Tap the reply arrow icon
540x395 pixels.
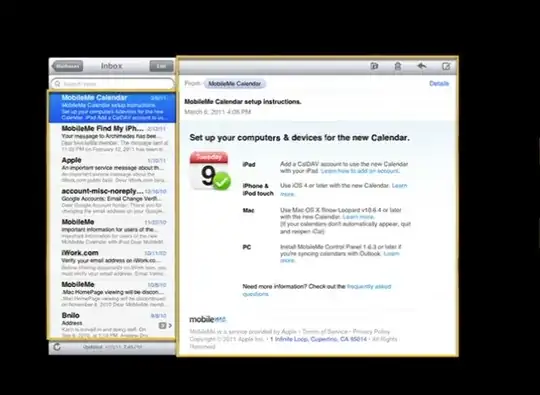click(422, 66)
